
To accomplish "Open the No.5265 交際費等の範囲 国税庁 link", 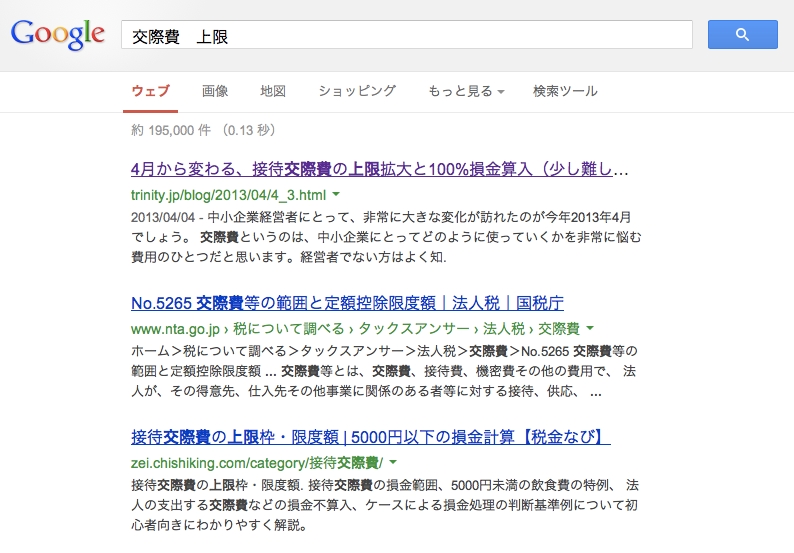I will [x=347, y=303].
